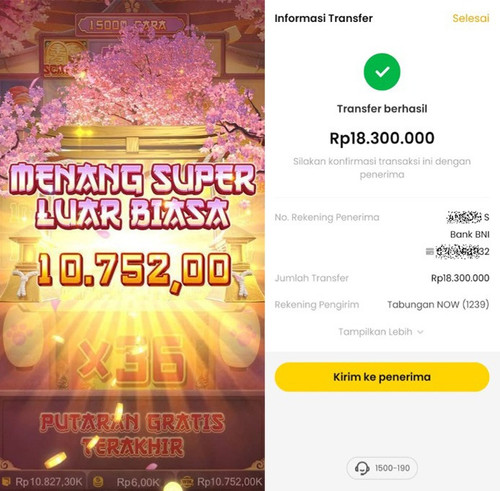Click the wallet balance icon in game bar
Screen dimensions: 500x491
(6, 482)
